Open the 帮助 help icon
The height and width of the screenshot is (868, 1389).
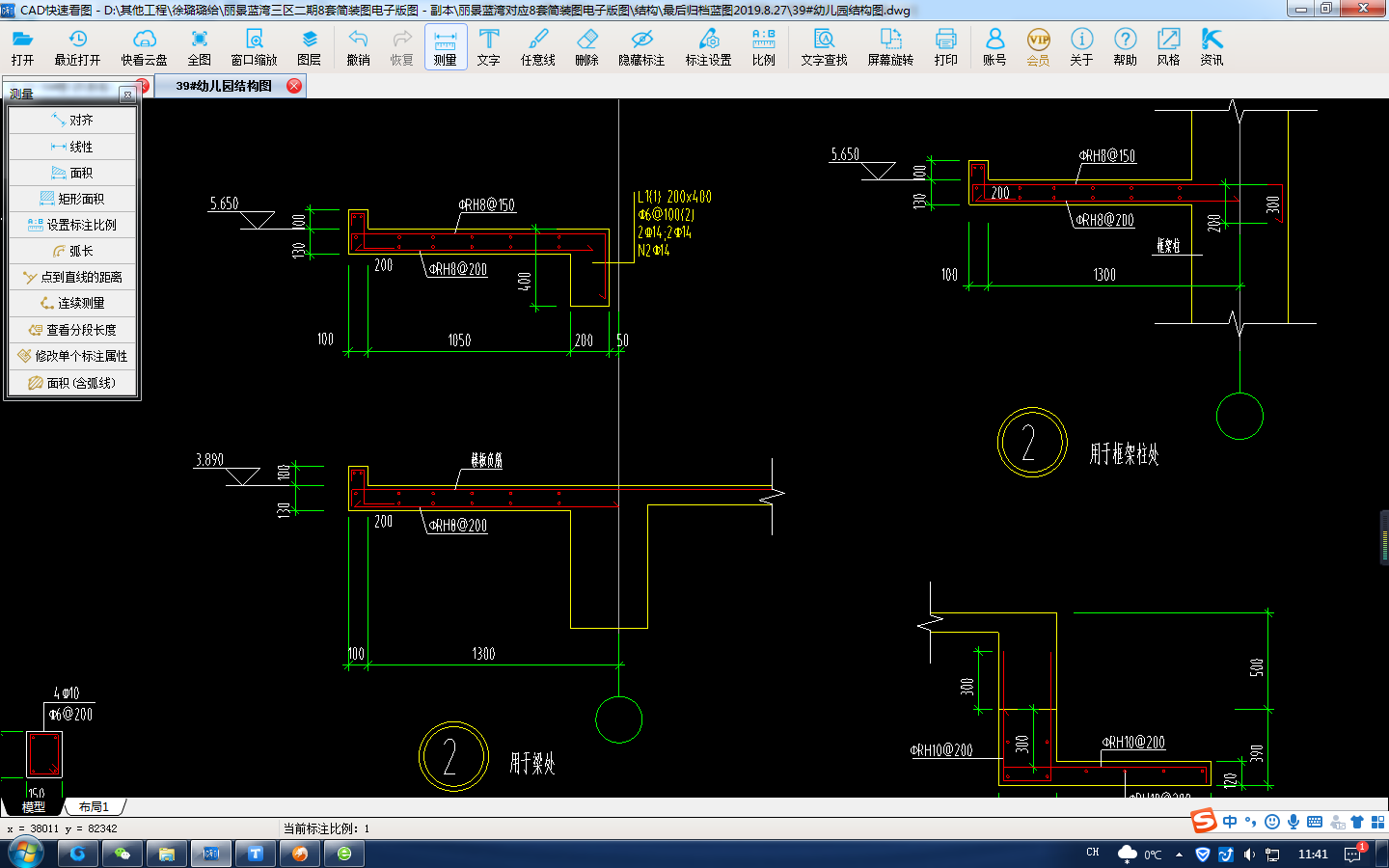point(1125,47)
